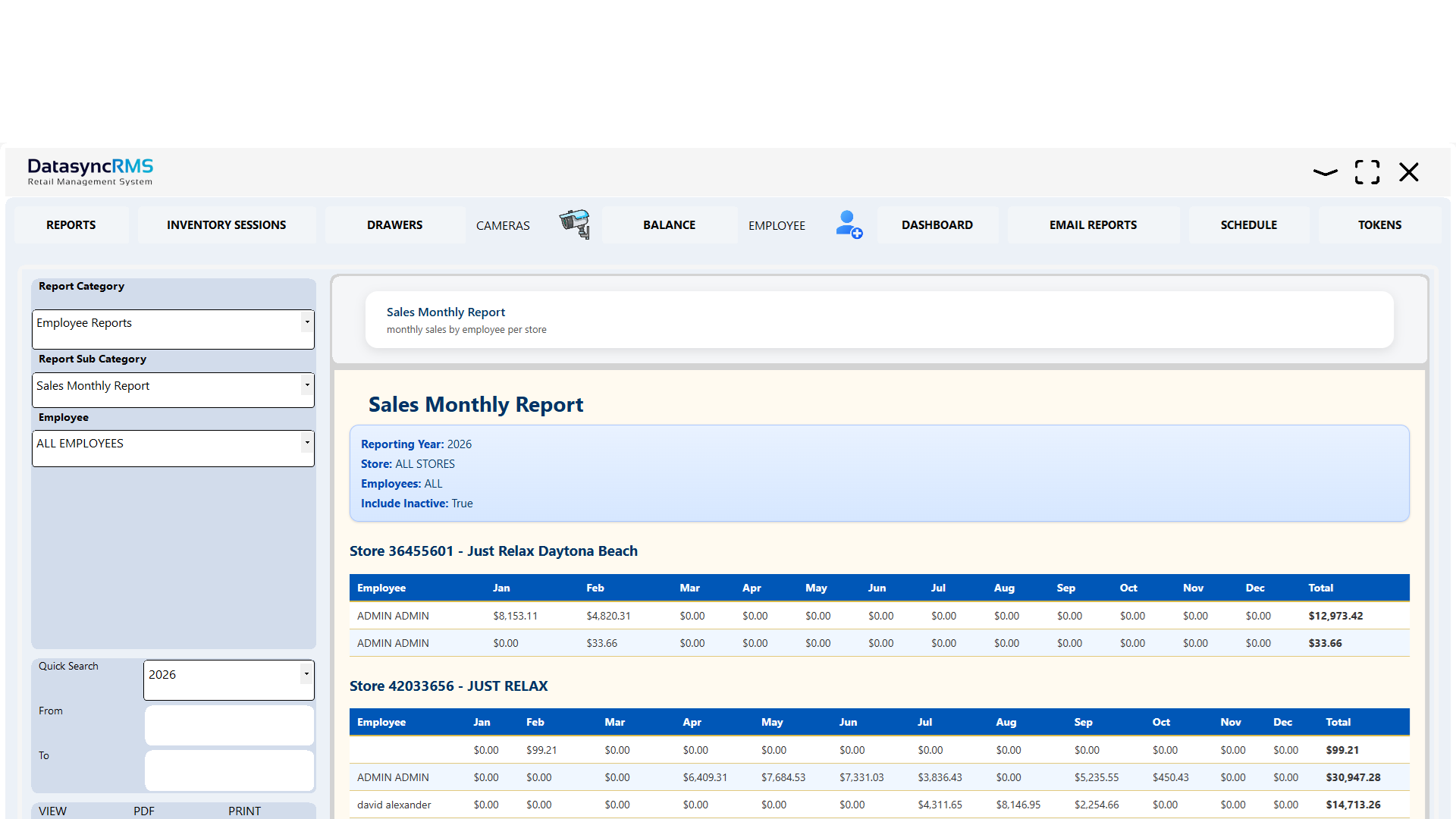1456x819 pixels.
Task: Select the $30,947.28 total value
Action: pos(1354,777)
